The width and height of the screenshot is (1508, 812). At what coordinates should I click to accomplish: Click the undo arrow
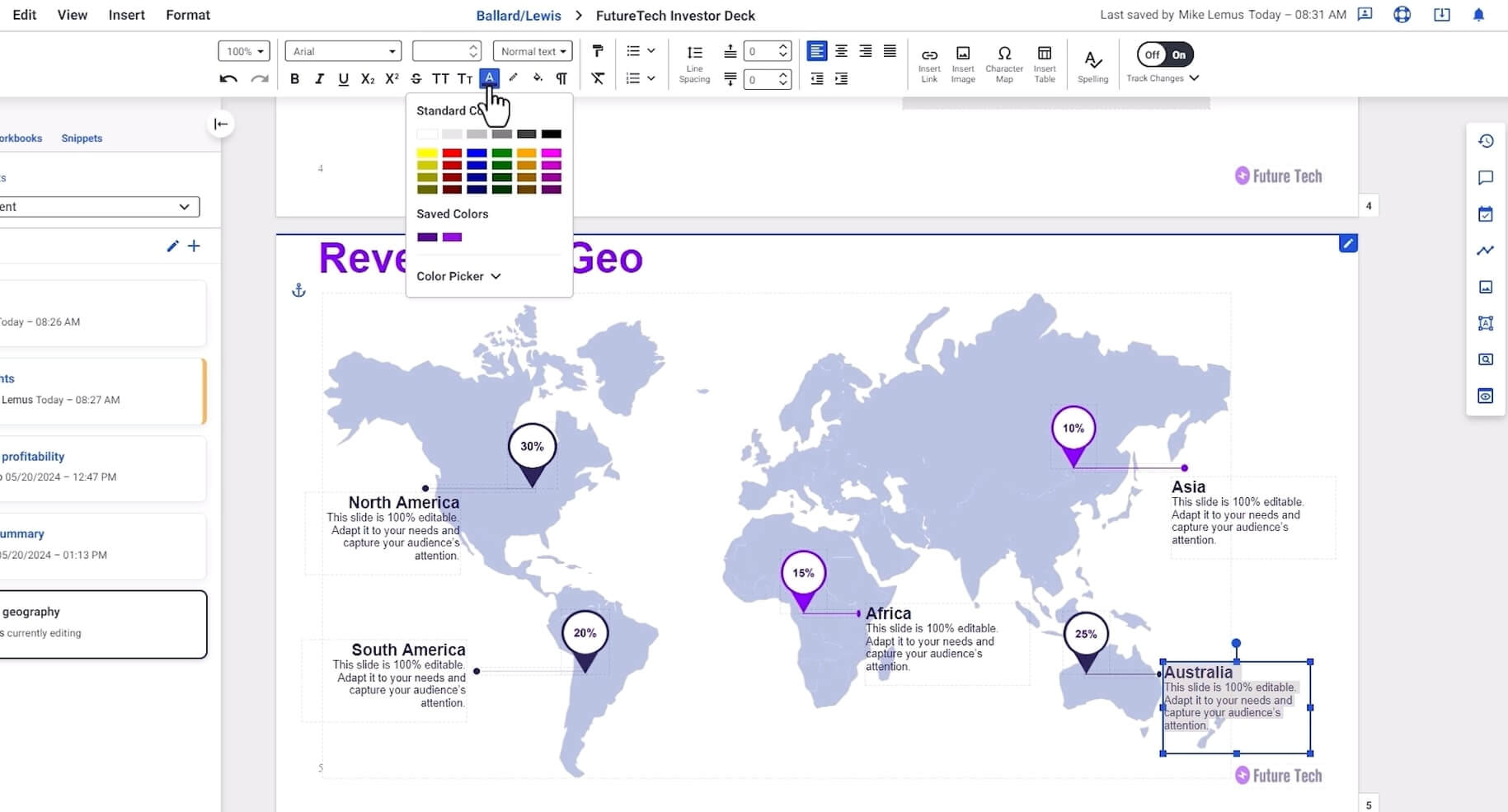click(x=228, y=79)
